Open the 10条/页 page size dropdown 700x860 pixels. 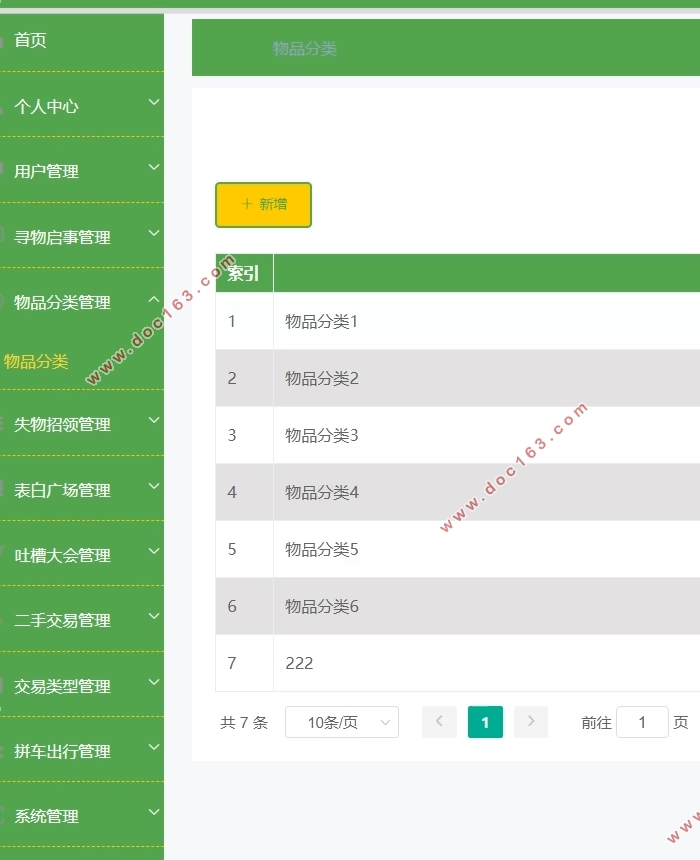[342, 722]
